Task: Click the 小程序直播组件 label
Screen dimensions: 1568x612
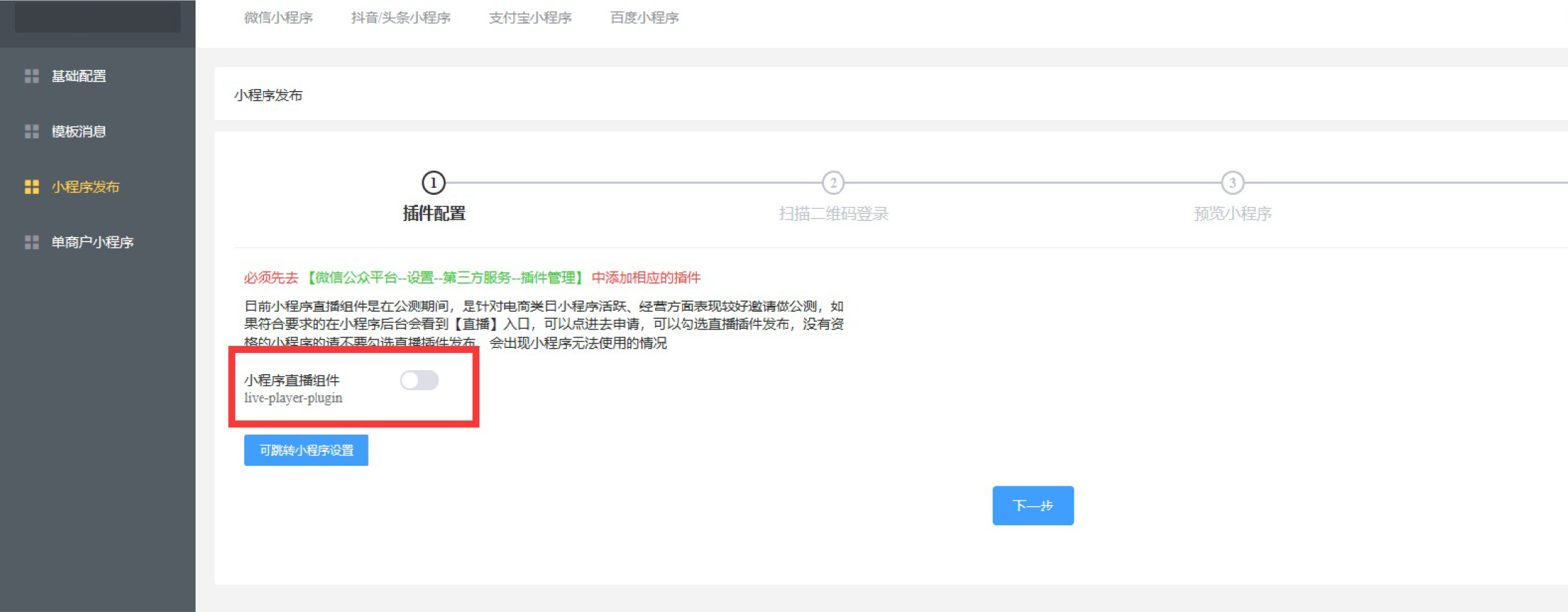Action: [x=292, y=380]
